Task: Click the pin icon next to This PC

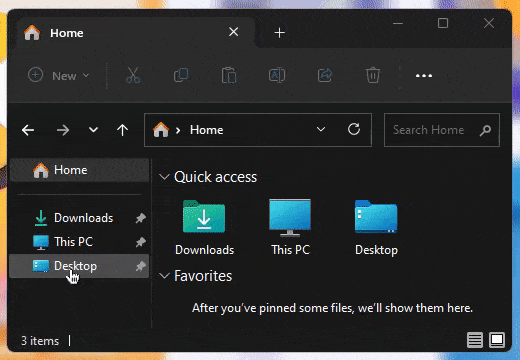Action: [x=141, y=242]
